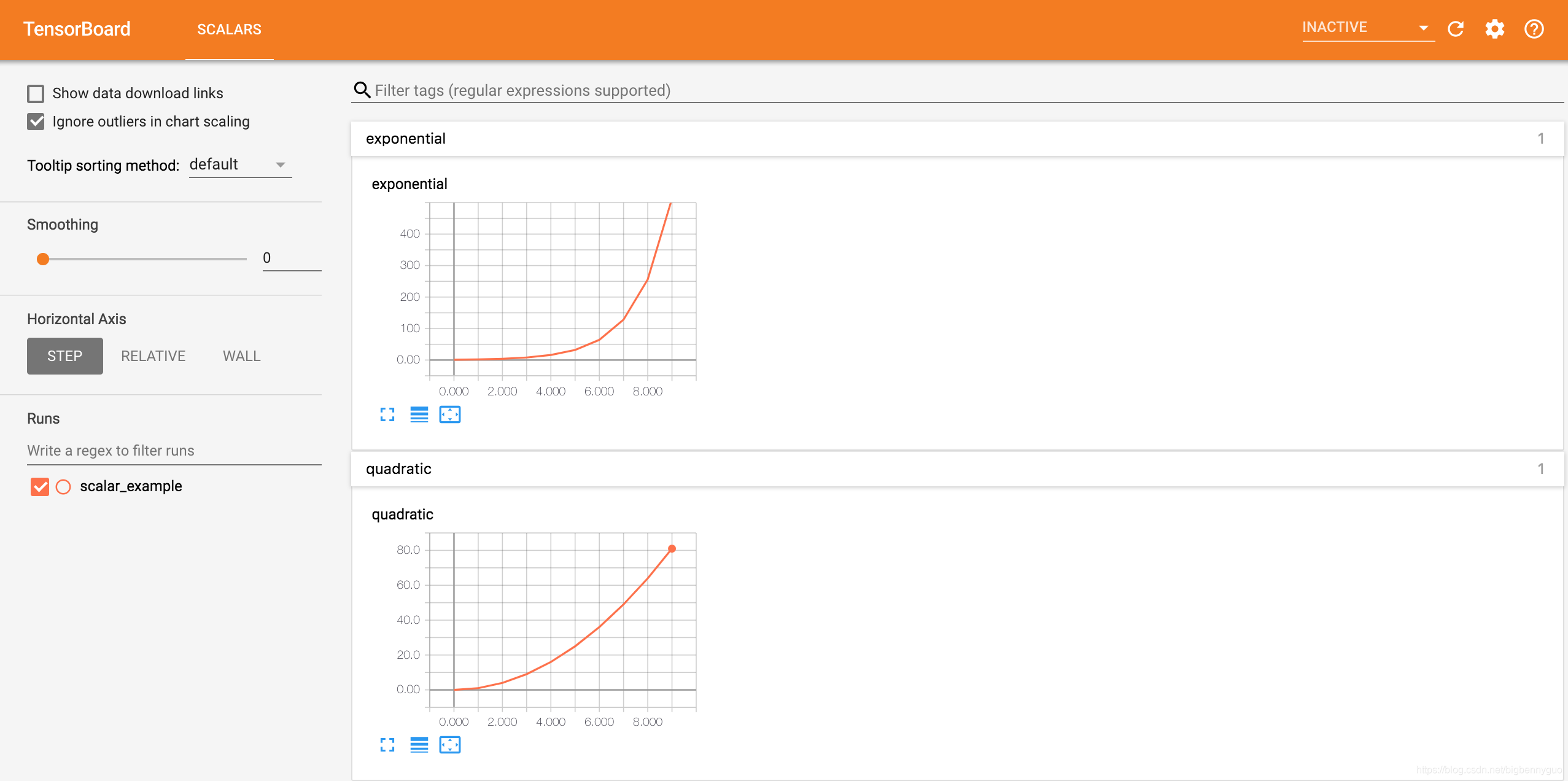Switch to the SCALARS tab

(x=229, y=29)
